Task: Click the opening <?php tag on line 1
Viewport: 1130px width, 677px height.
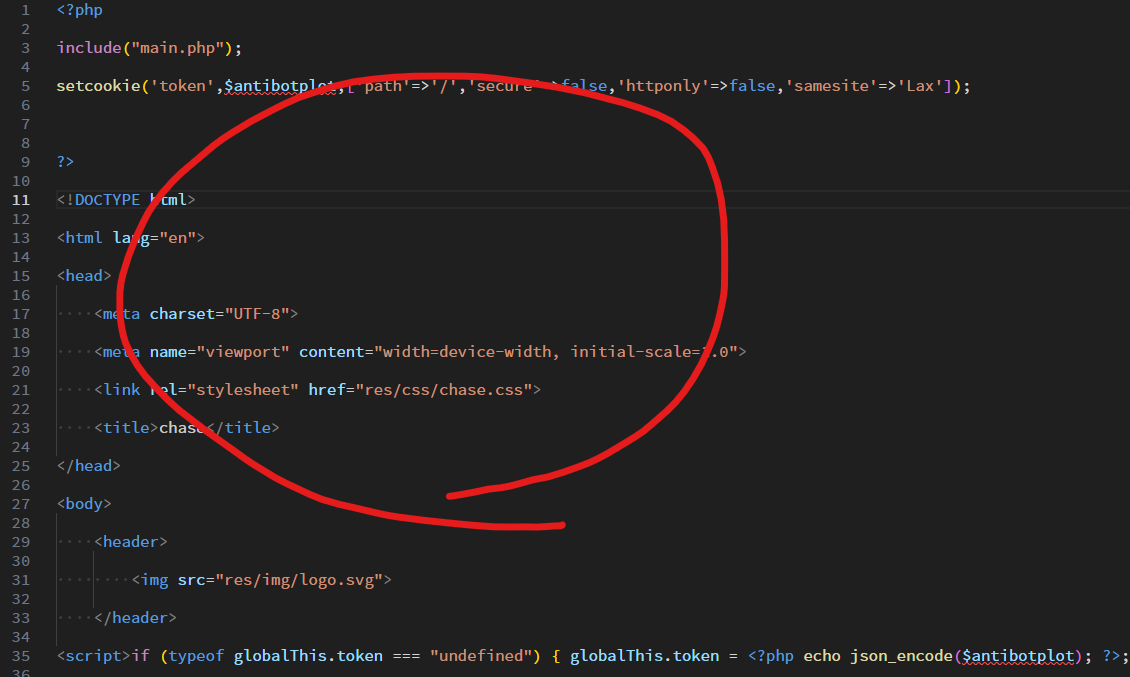Action: click(80, 10)
